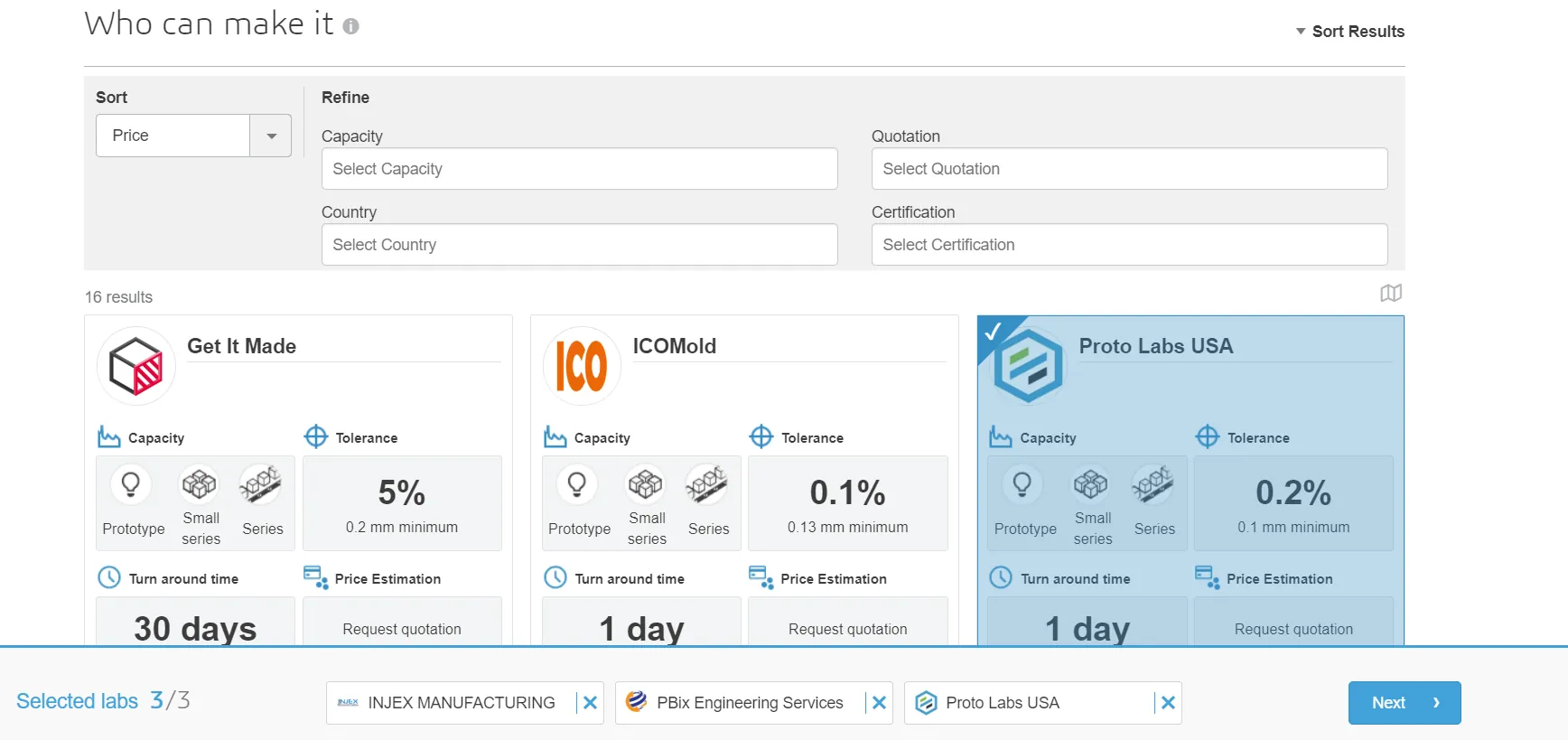The height and width of the screenshot is (740, 1568).
Task: Open the map view icon
Action: 1391,293
